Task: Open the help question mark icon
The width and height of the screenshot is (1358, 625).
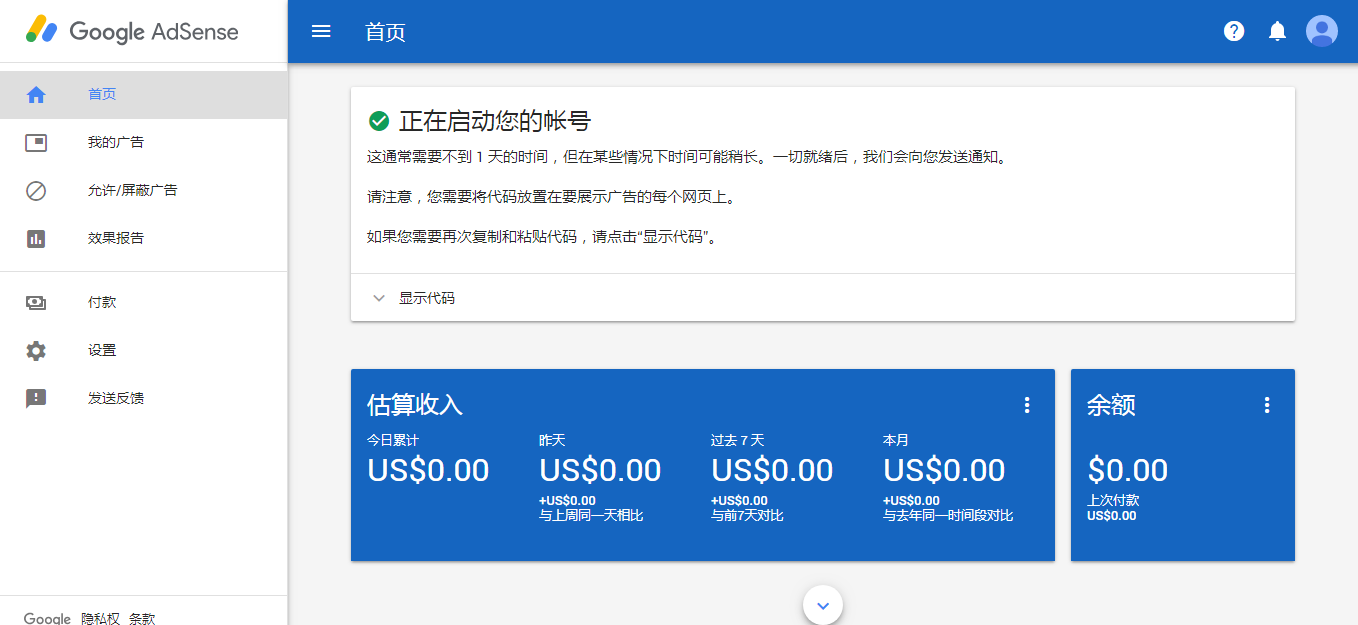Action: (1234, 31)
